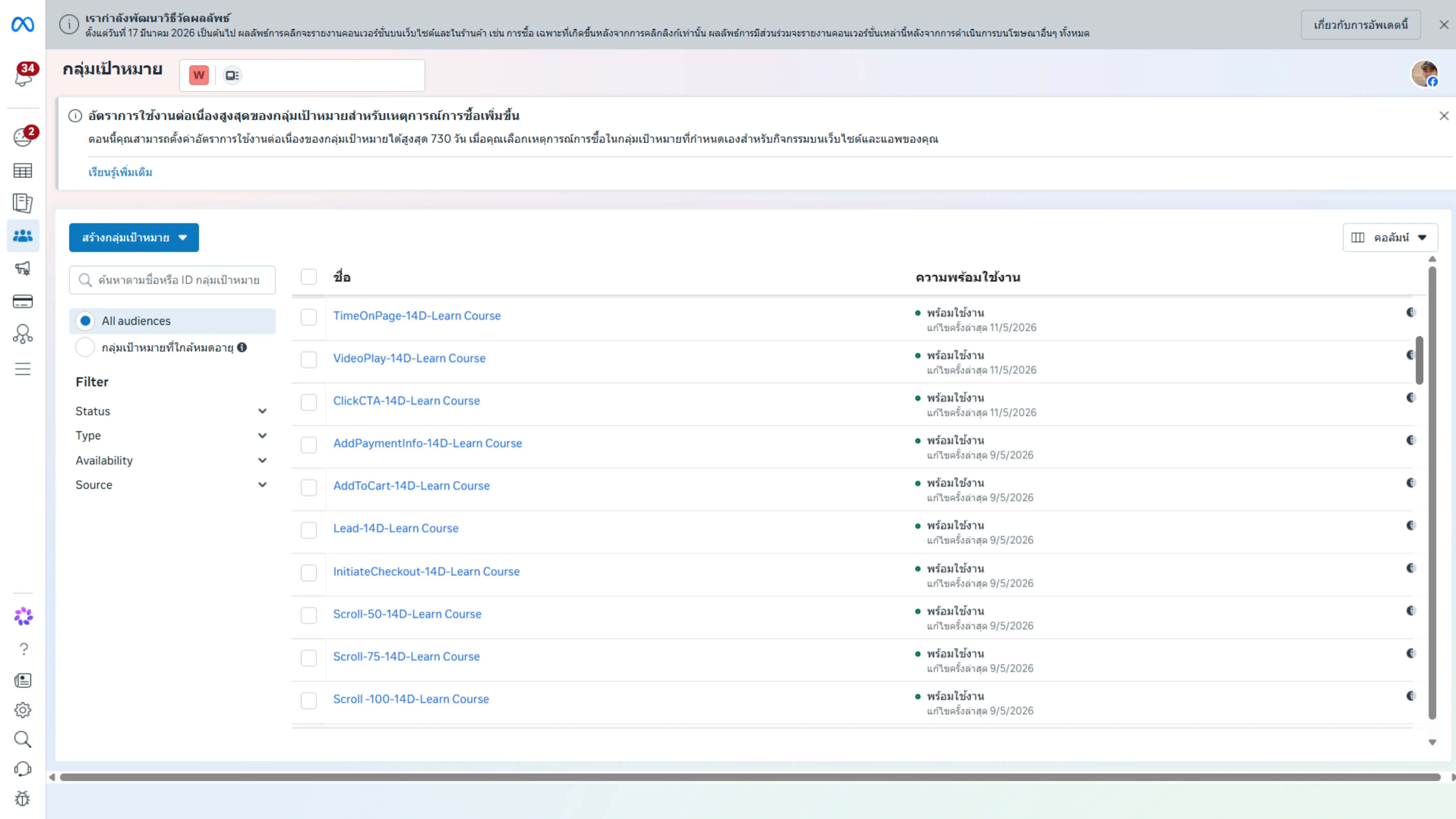Open the Meta logo home icon
Image resolution: width=1456 pixels, height=819 pixels.
click(23, 24)
